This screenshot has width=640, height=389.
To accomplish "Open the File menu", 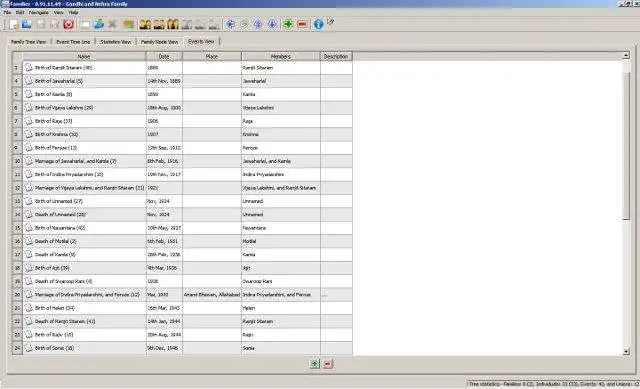I will click(x=7, y=13).
